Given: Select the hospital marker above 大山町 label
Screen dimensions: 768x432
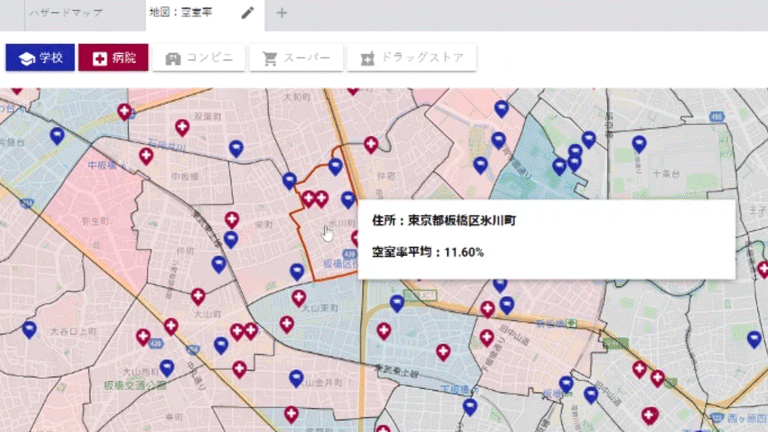Looking at the screenshot, I should point(198,296).
